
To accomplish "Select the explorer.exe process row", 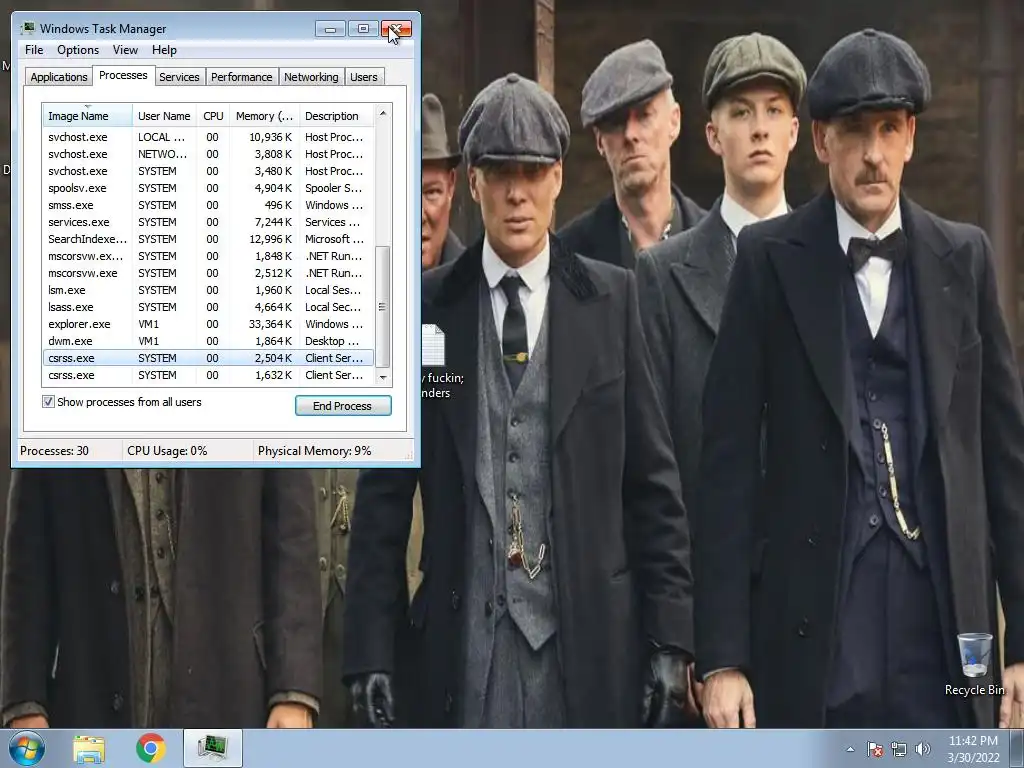I will (208, 324).
